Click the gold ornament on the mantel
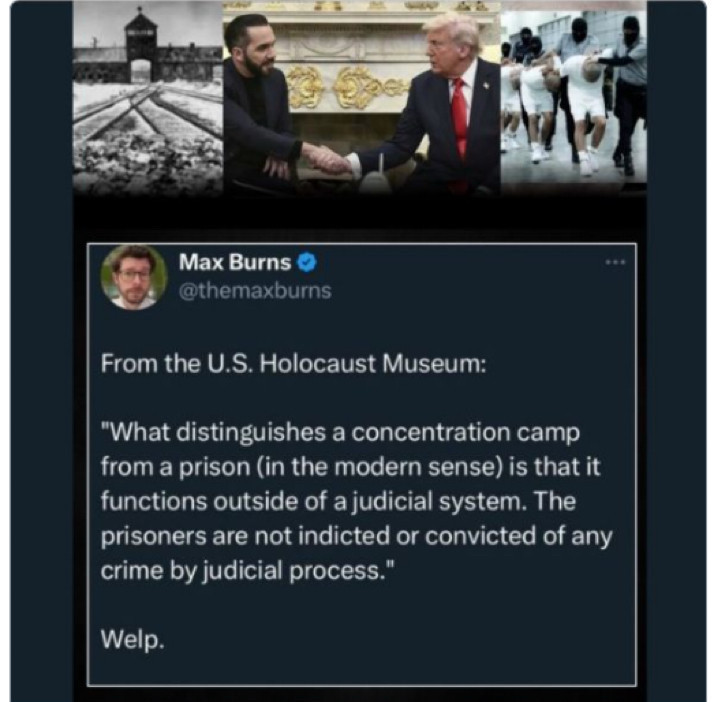714x702 pixels. [x=350, y=86]
